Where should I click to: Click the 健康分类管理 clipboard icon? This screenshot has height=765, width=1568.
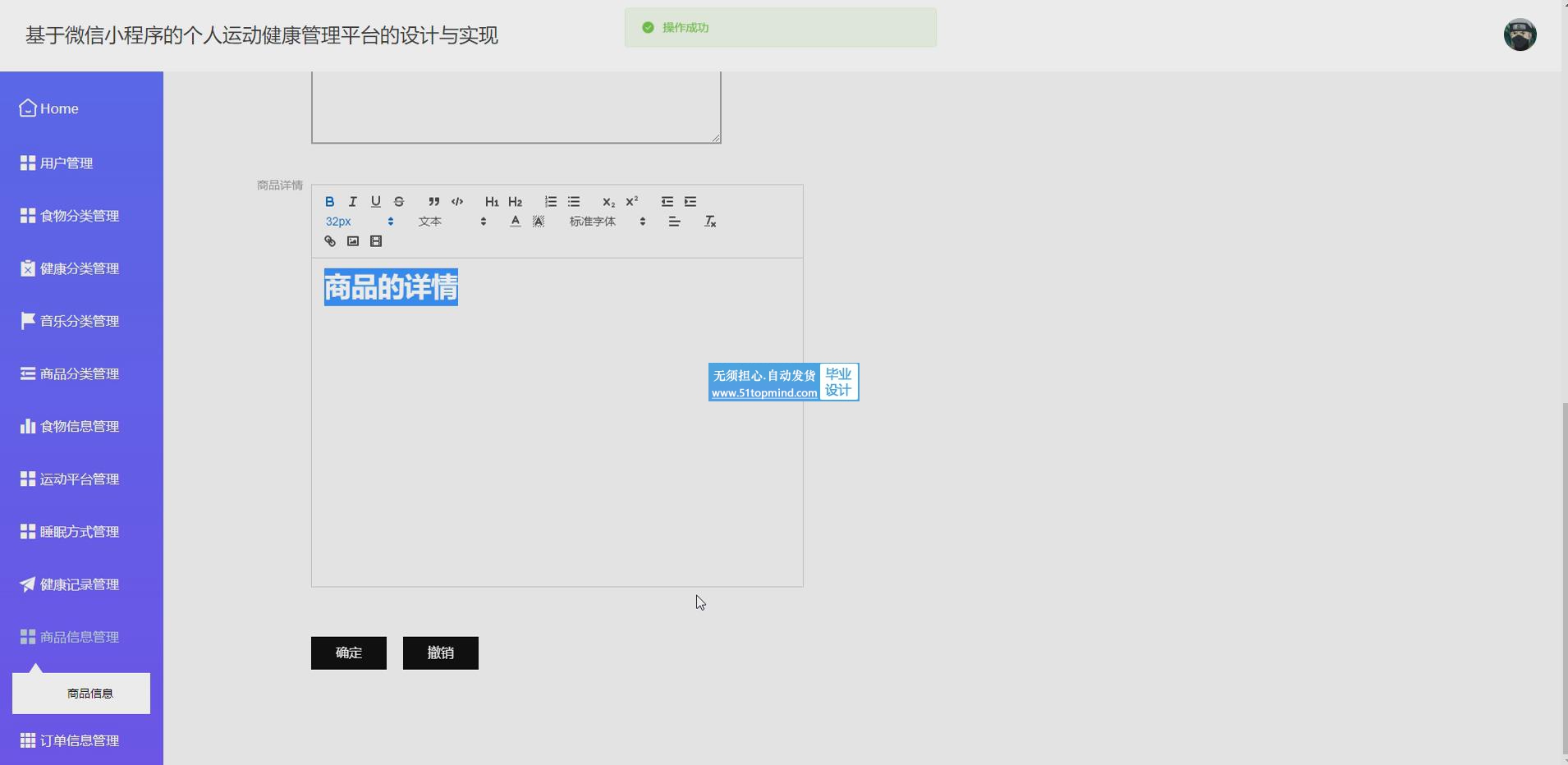(28, 268)
